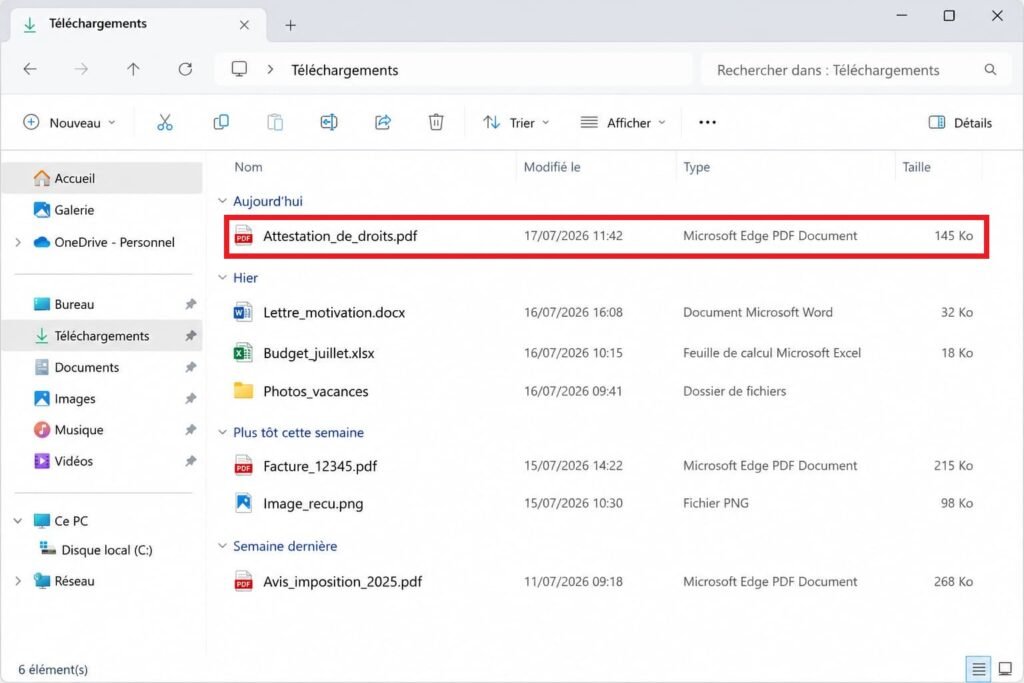Expand OneDrive - Personnel tree node

click(x=18, y=242)
